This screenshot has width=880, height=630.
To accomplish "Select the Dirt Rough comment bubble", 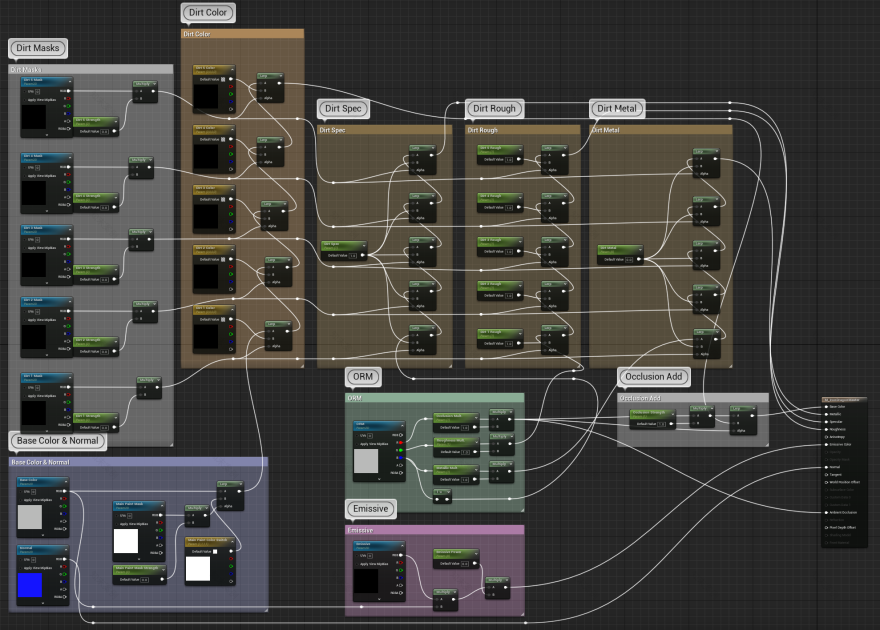I will click(x=492, y=108).
